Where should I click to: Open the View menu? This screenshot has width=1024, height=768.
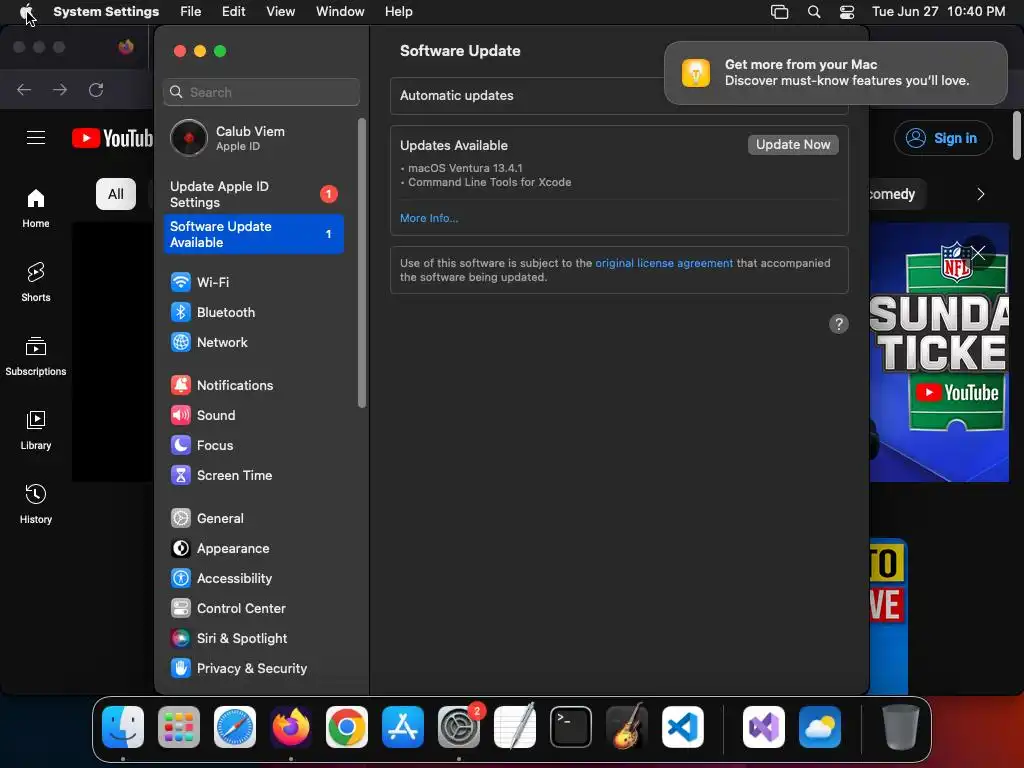tap(281, 12)
